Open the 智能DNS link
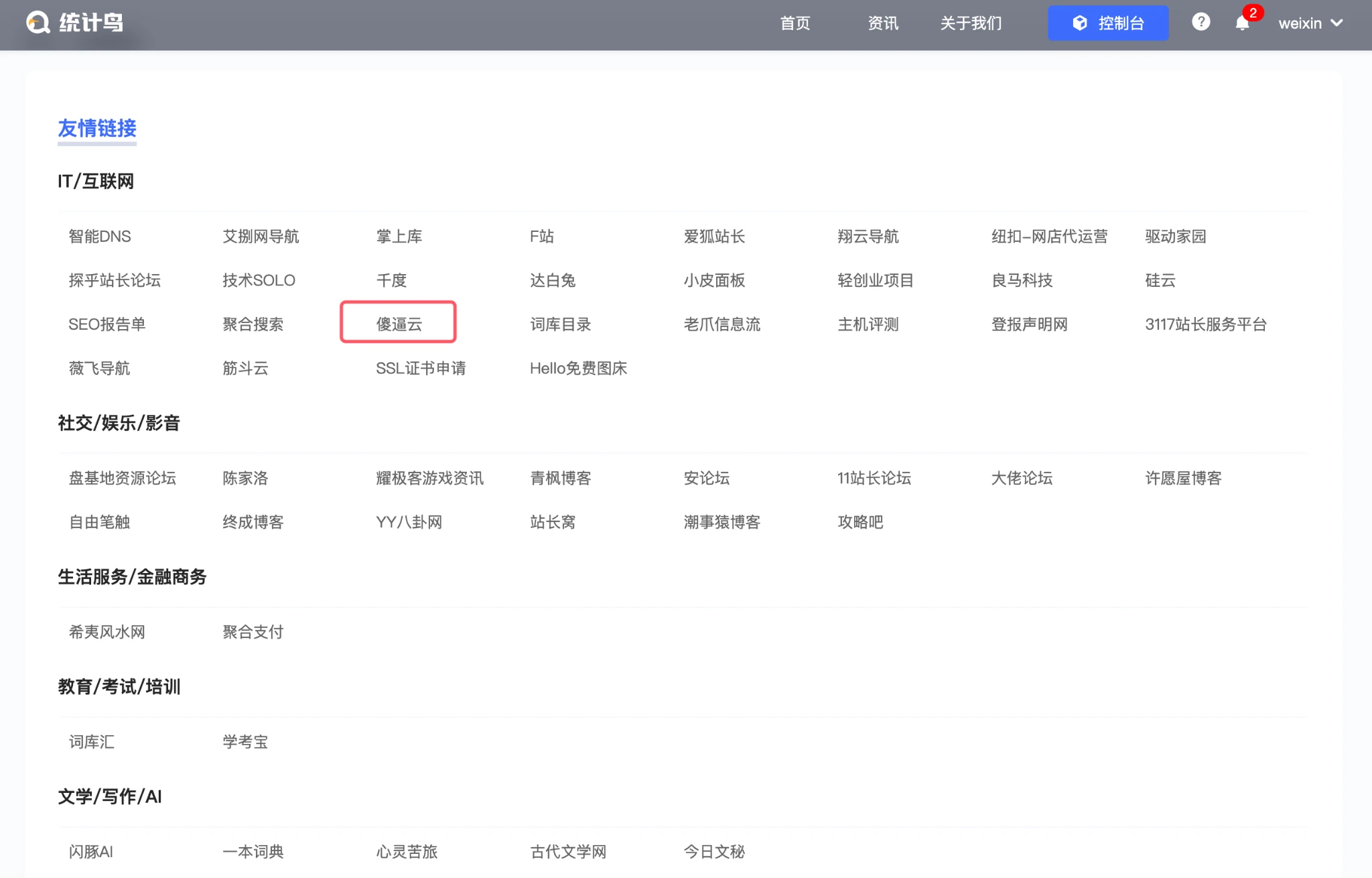The image size is (1372, 878). 100,237
